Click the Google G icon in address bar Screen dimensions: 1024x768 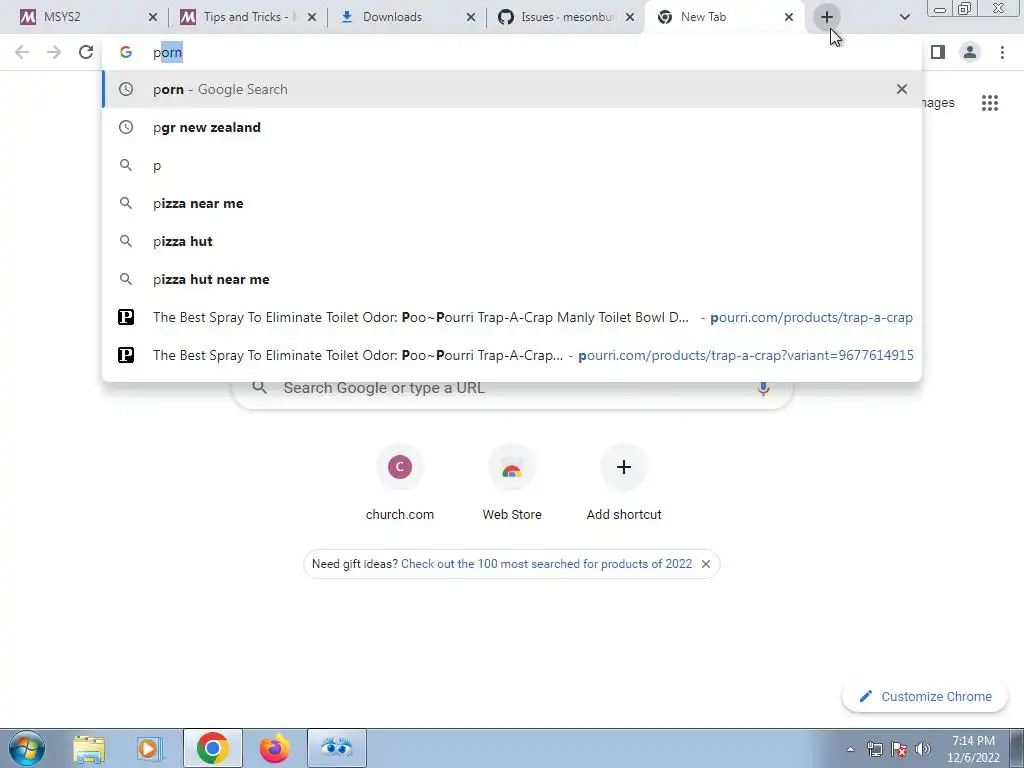point(126,52)
